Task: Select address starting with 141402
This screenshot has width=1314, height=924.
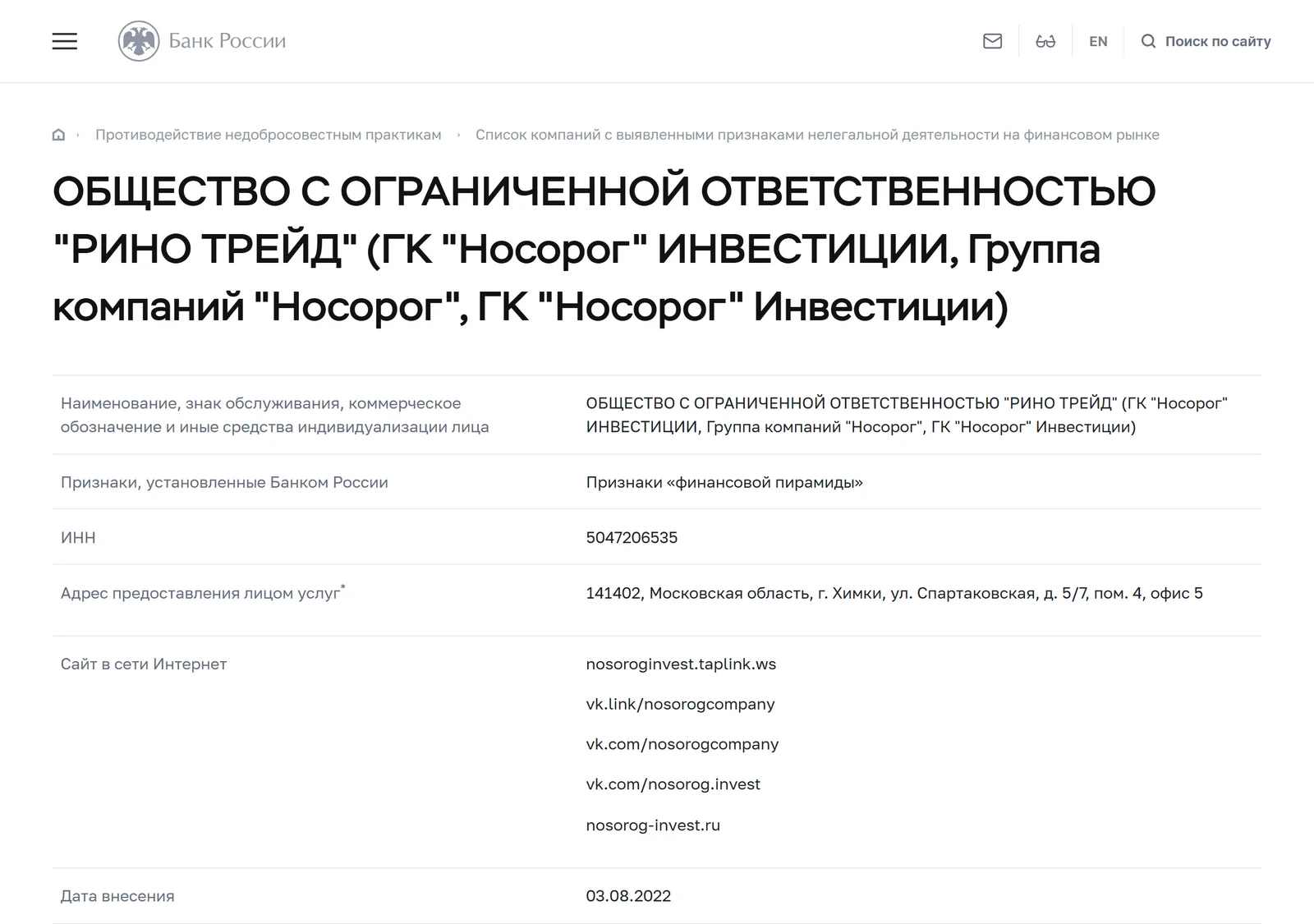Action: pyautogui.click(x=894, y=593)
